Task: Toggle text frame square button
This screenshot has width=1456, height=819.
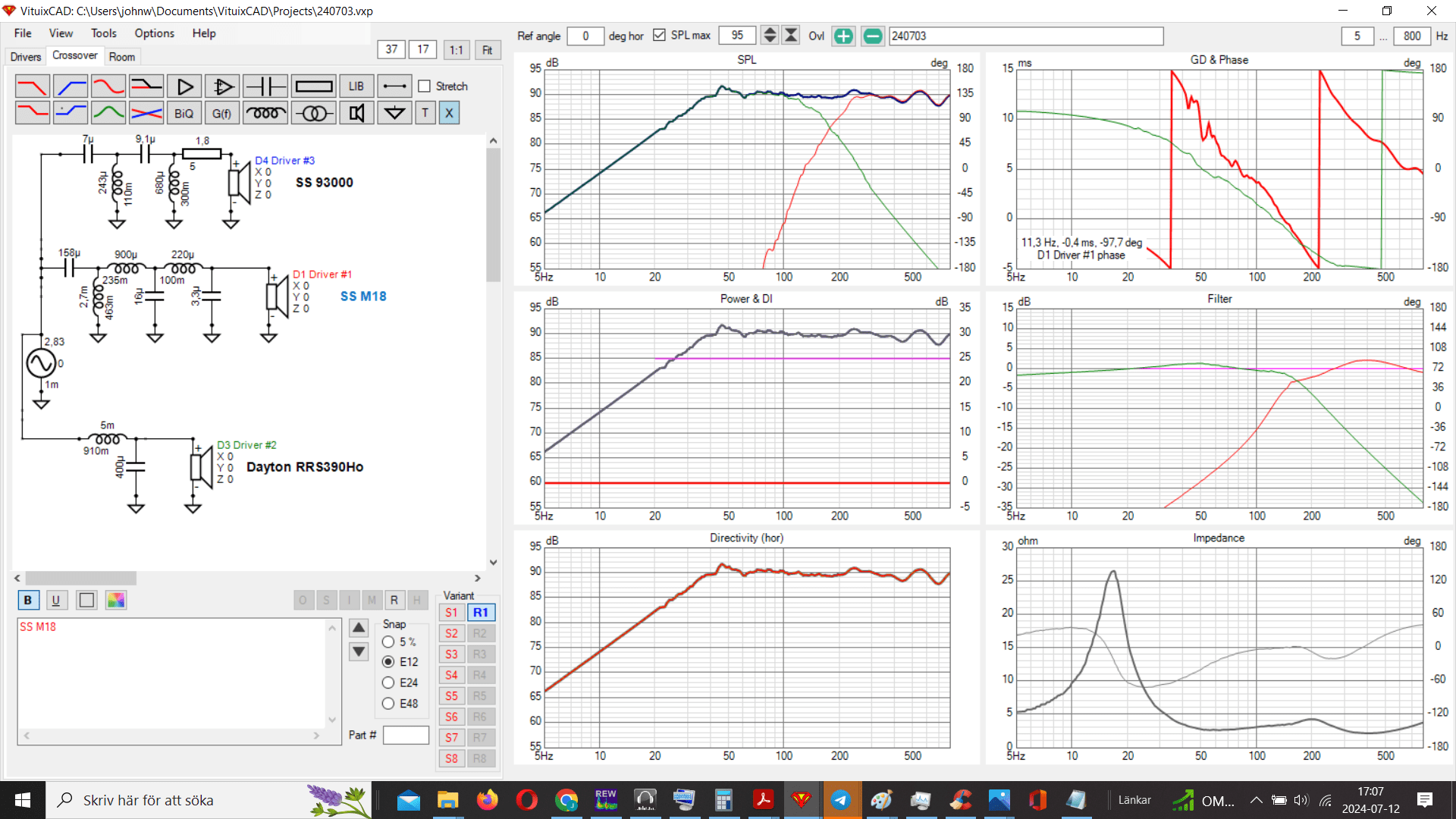Action: click(x=86, y=600)
